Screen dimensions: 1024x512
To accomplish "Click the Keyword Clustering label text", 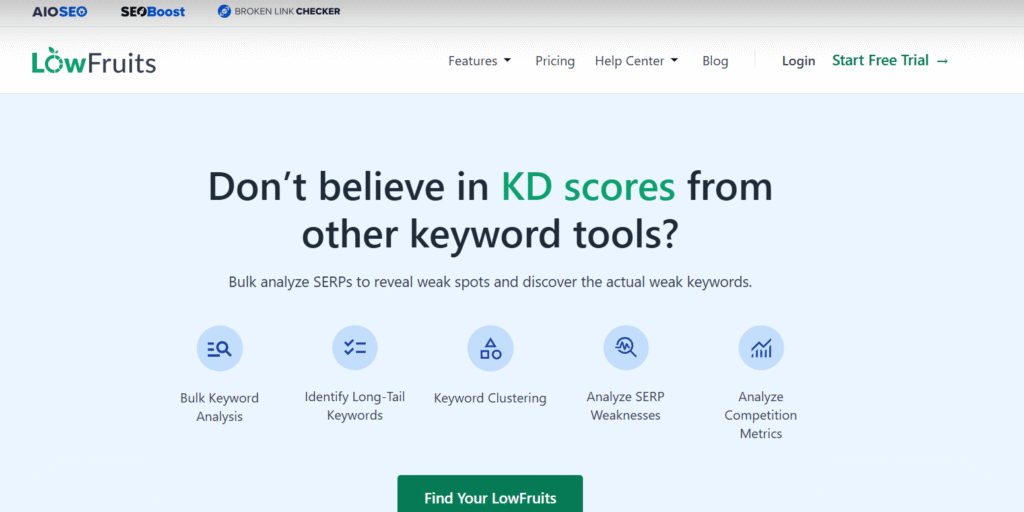I will (490, 398).
